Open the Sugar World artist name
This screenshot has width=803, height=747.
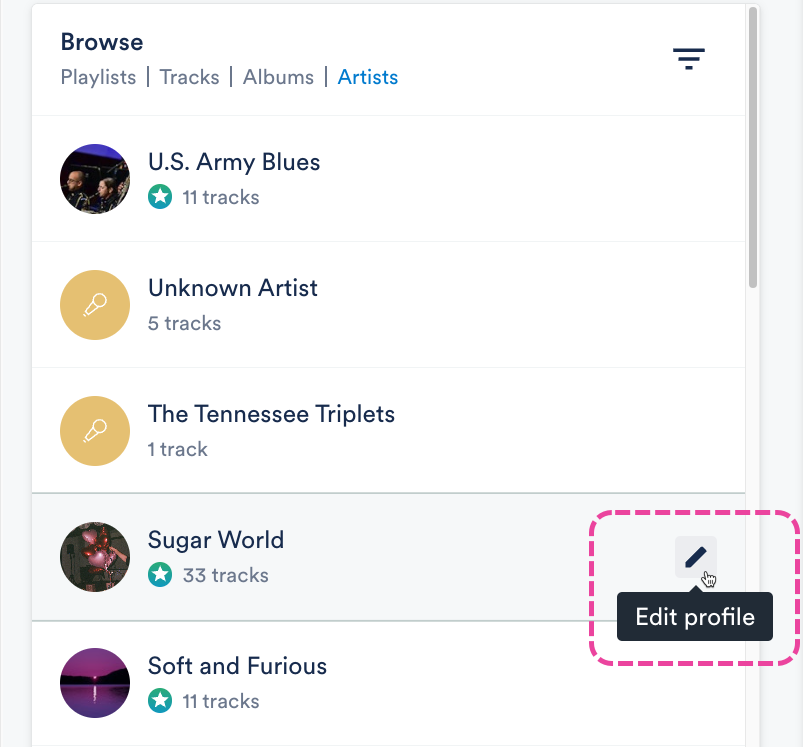pos(216,540)
